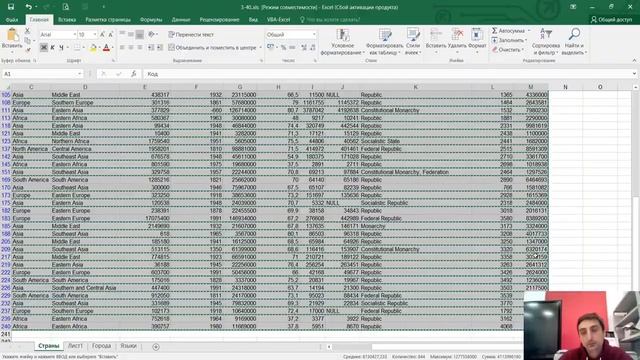Click the increase decimal icon
640x360 pixels.
(304, 48)
